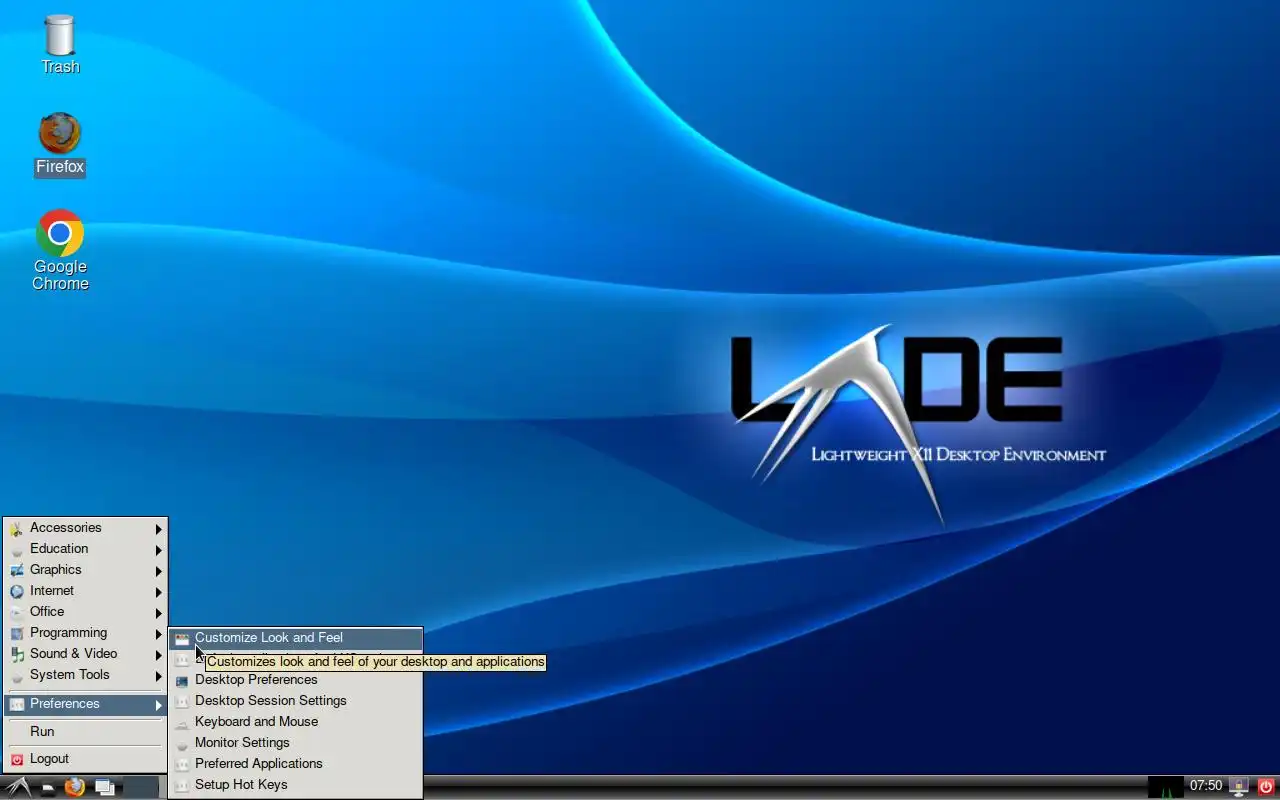
Task: Click the desktop pager in the panel
Action: coord(141,787)
